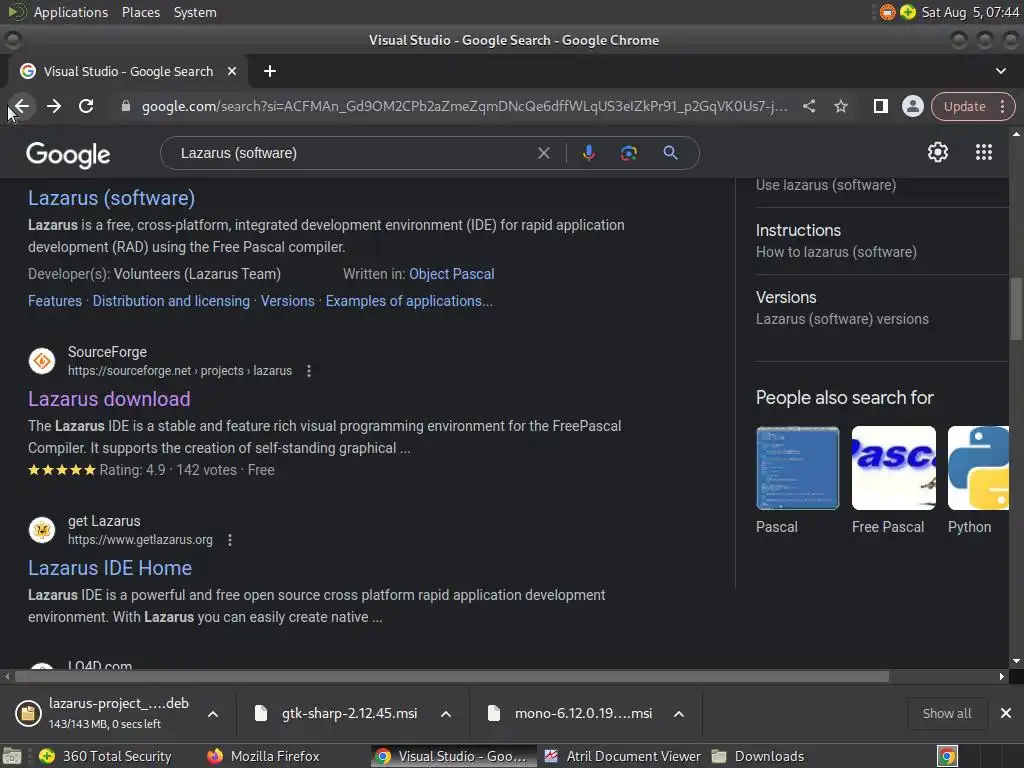Open the System menu
Viewport: 1024px width, 768px height.
point(195,12)
